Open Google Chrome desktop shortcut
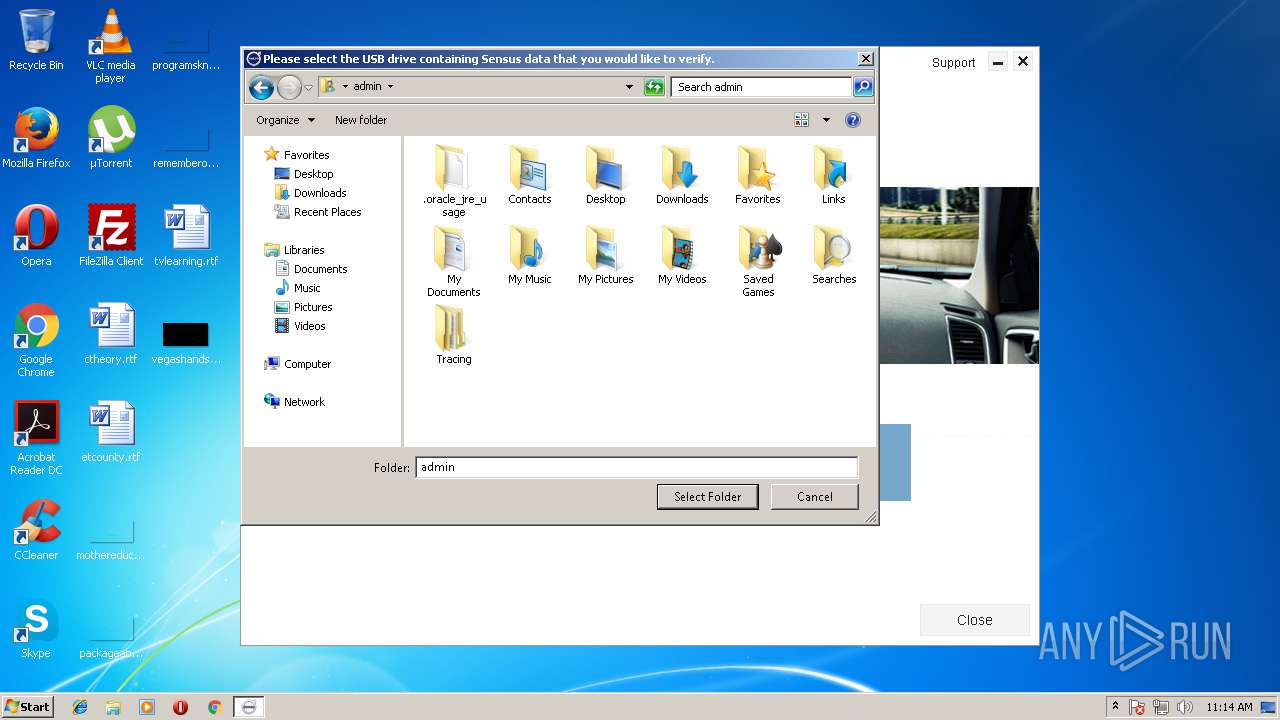The image size is (1280, 720). click(x=36, y=341)
